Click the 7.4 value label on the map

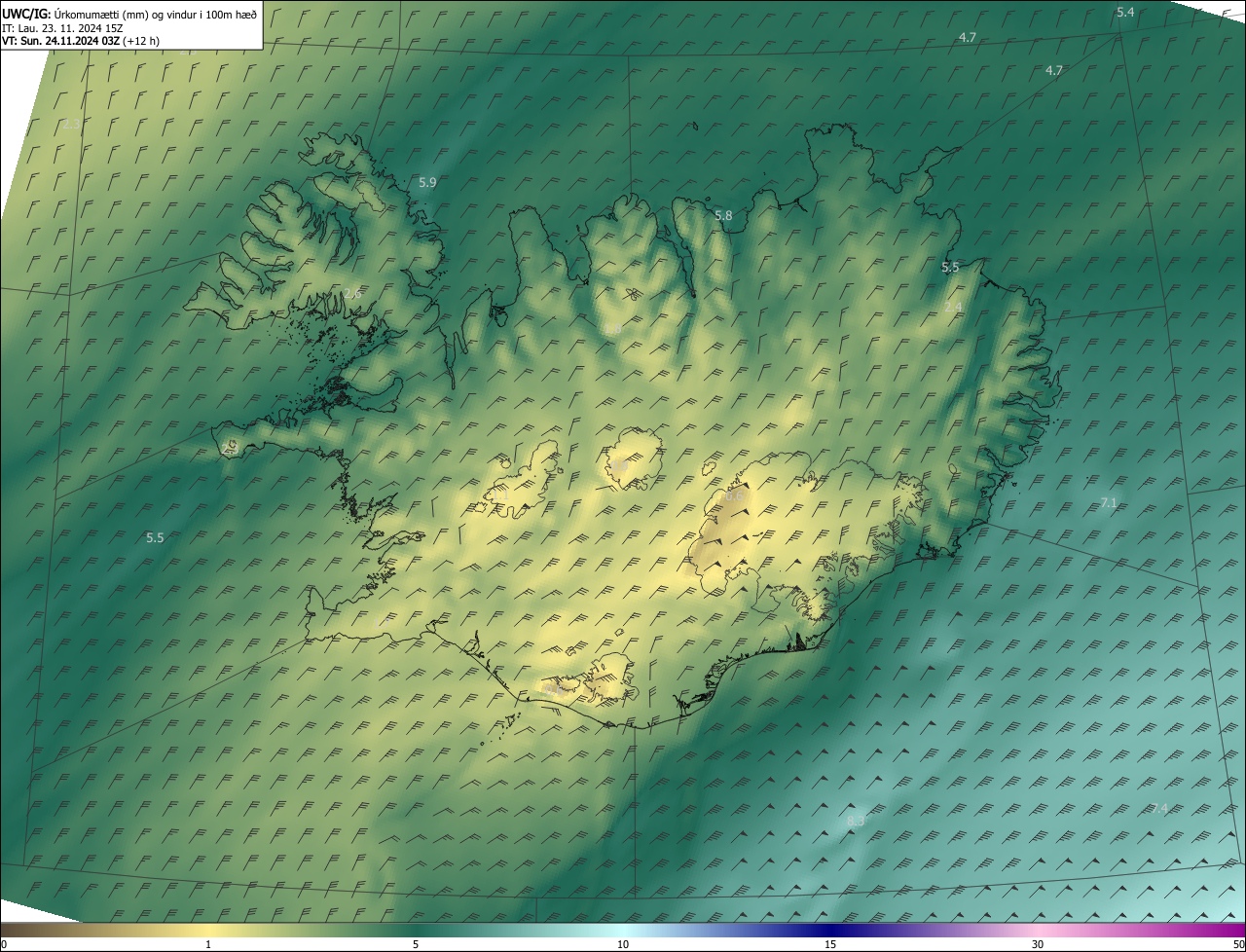pyautogui.click(x=1159, y=809)
